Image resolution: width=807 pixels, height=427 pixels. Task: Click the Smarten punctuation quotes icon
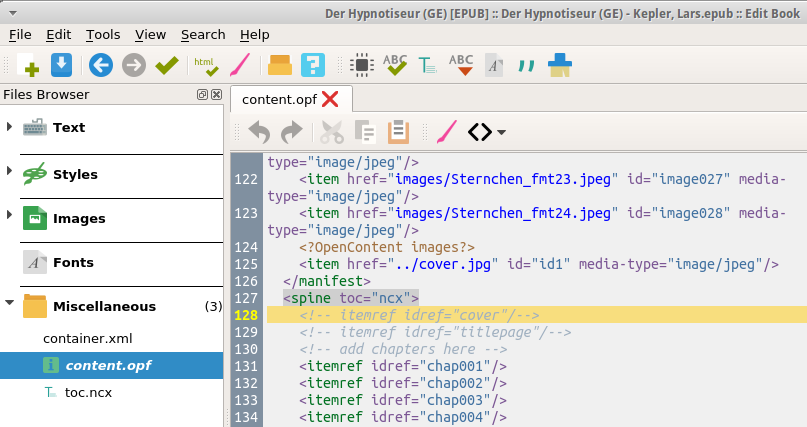(526, 66)
